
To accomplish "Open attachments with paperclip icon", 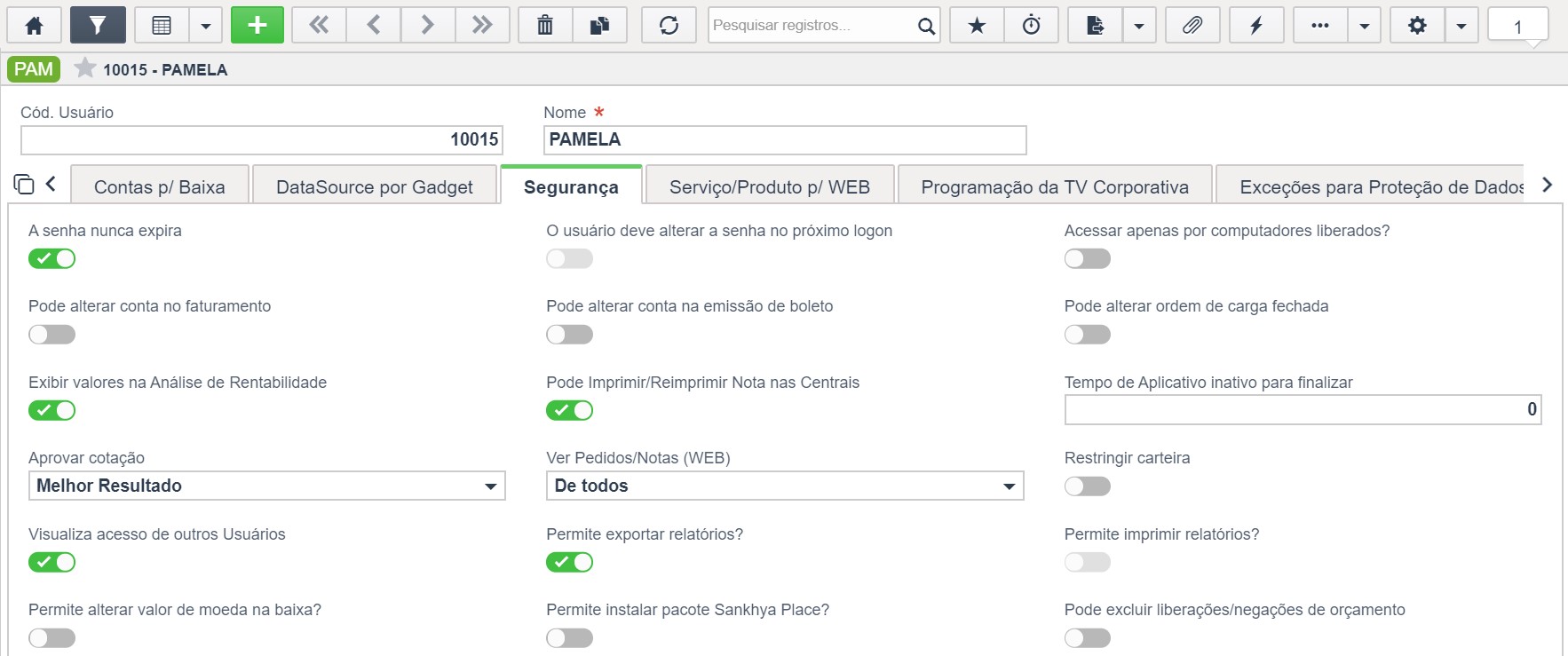I will point(1192,26).
